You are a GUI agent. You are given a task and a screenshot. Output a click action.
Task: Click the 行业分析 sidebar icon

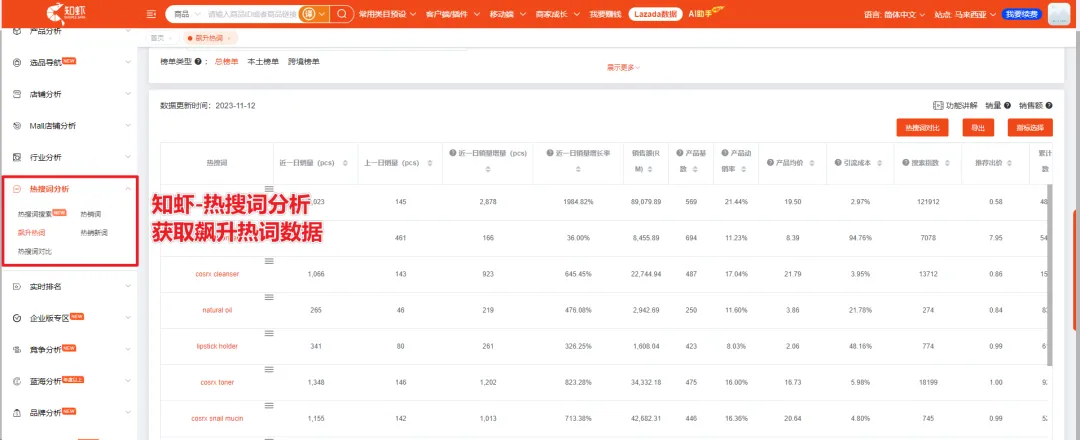coord(17,158)
